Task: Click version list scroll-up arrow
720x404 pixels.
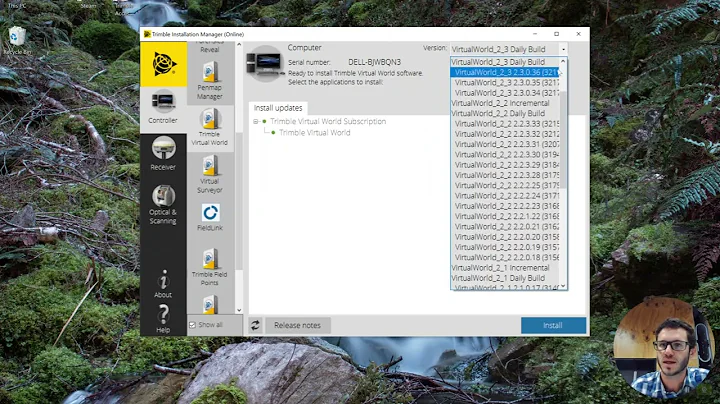Action: point(563,62)
